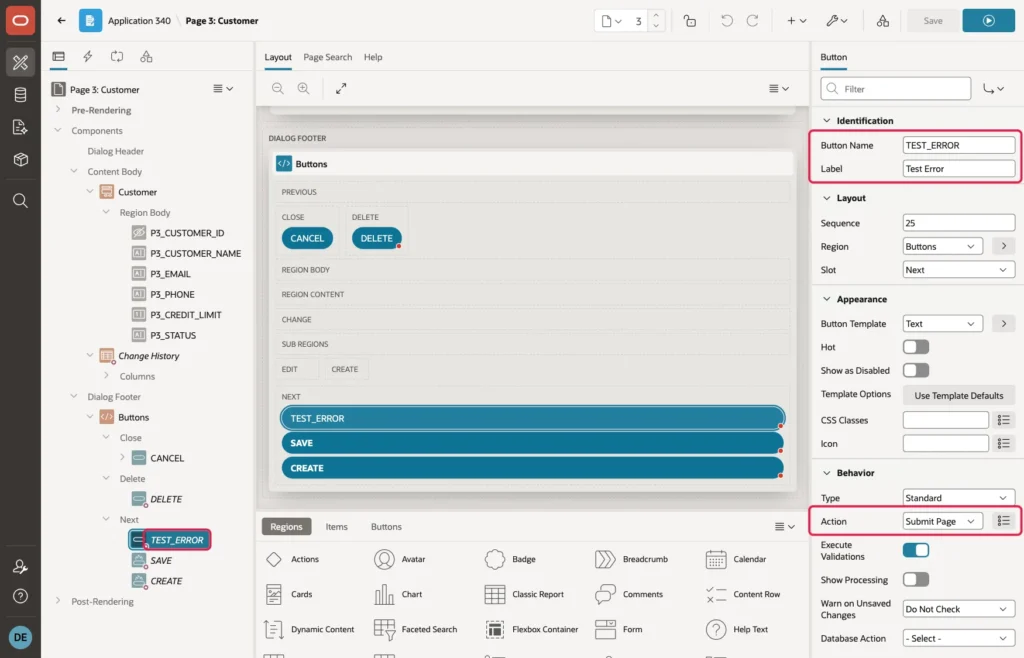1024x658 pixels.
Task: Click the Button Name input field
Action: tap(958, 146)
